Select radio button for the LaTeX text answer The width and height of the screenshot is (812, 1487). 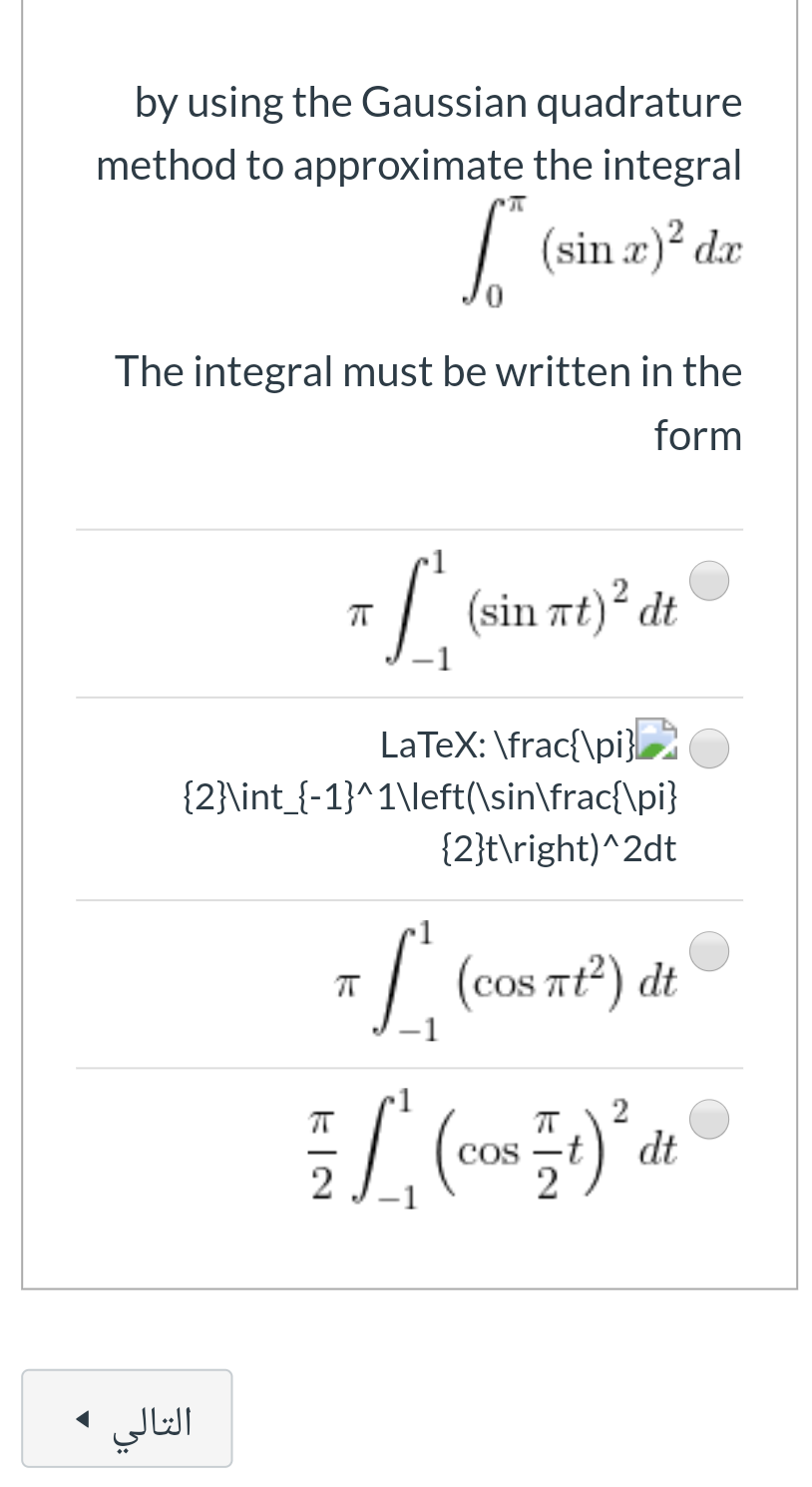pyautogui.click(x=708, y=746)
